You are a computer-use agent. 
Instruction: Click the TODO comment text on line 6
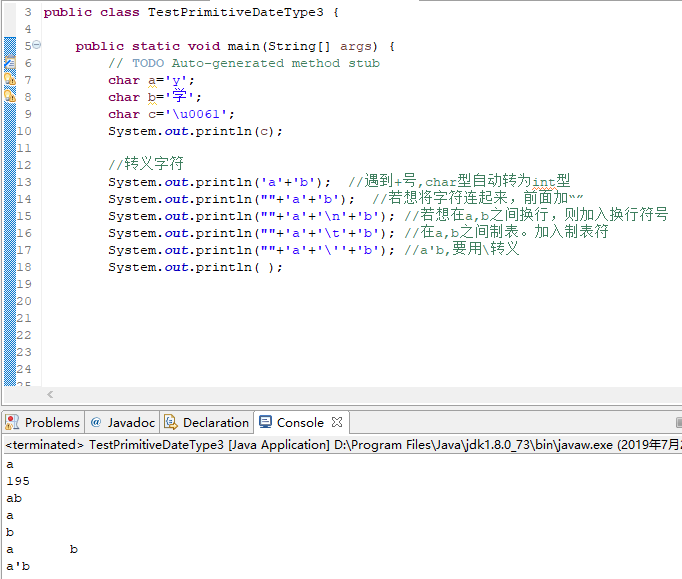244,64
